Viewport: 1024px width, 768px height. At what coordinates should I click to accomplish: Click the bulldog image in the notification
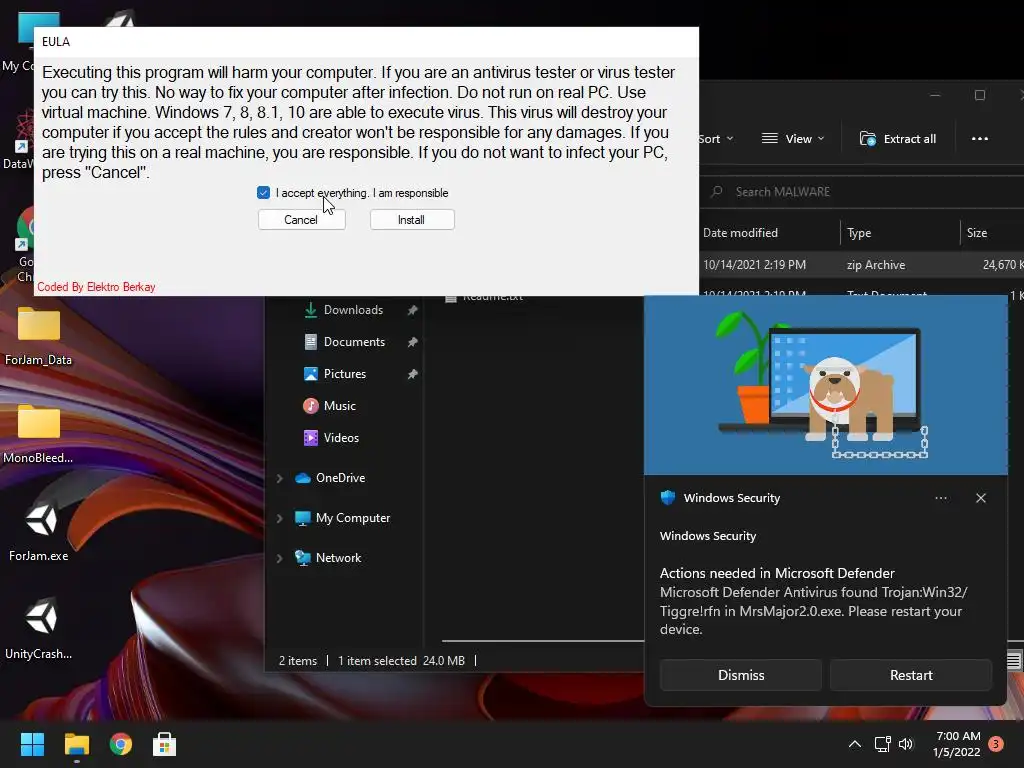point(825,385)
